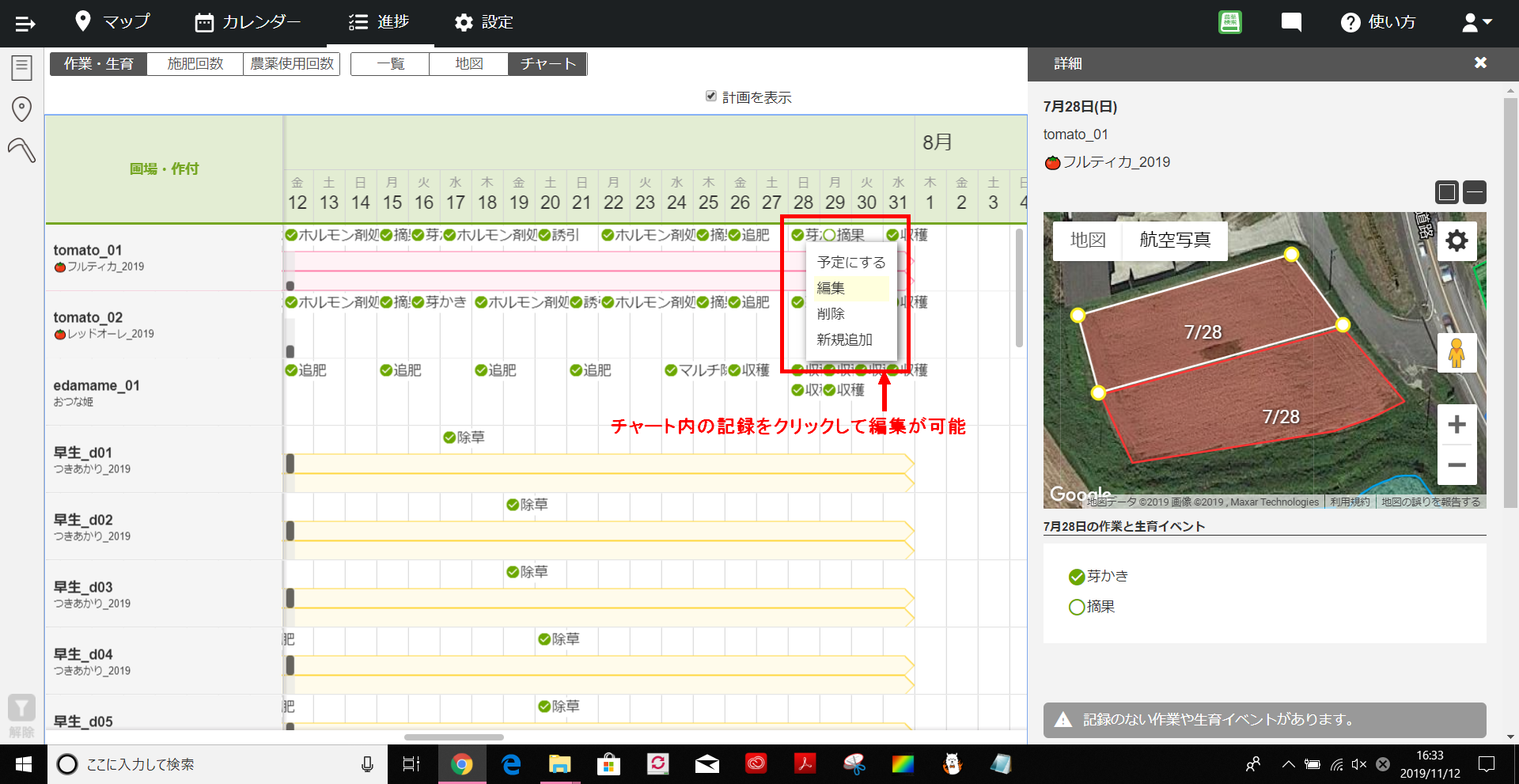Open 使い方 help
Viewport: 1519px width, 784px height.
pos(1378,22)
